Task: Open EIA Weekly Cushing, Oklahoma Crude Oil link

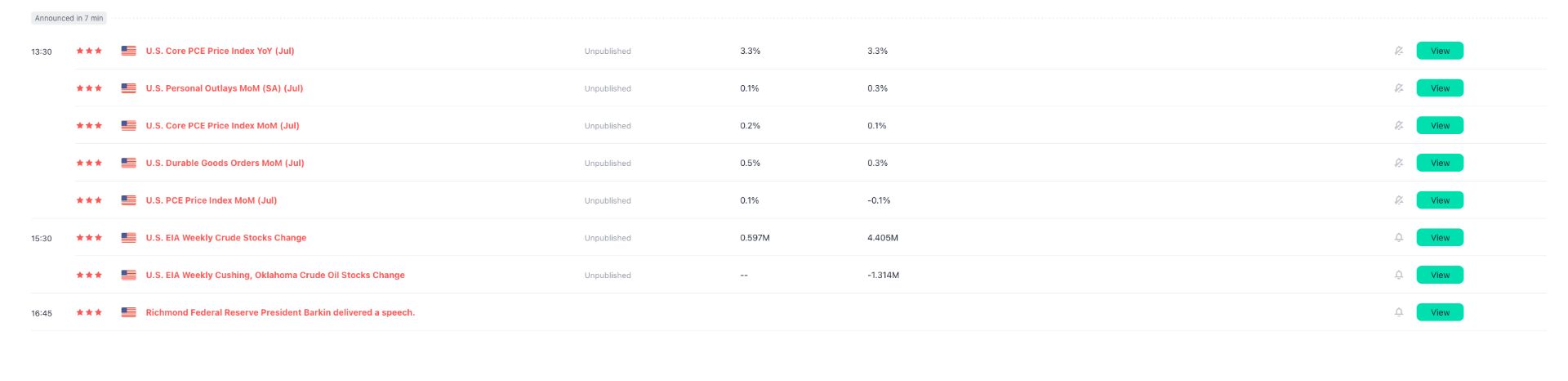Action: pos(275,276)
